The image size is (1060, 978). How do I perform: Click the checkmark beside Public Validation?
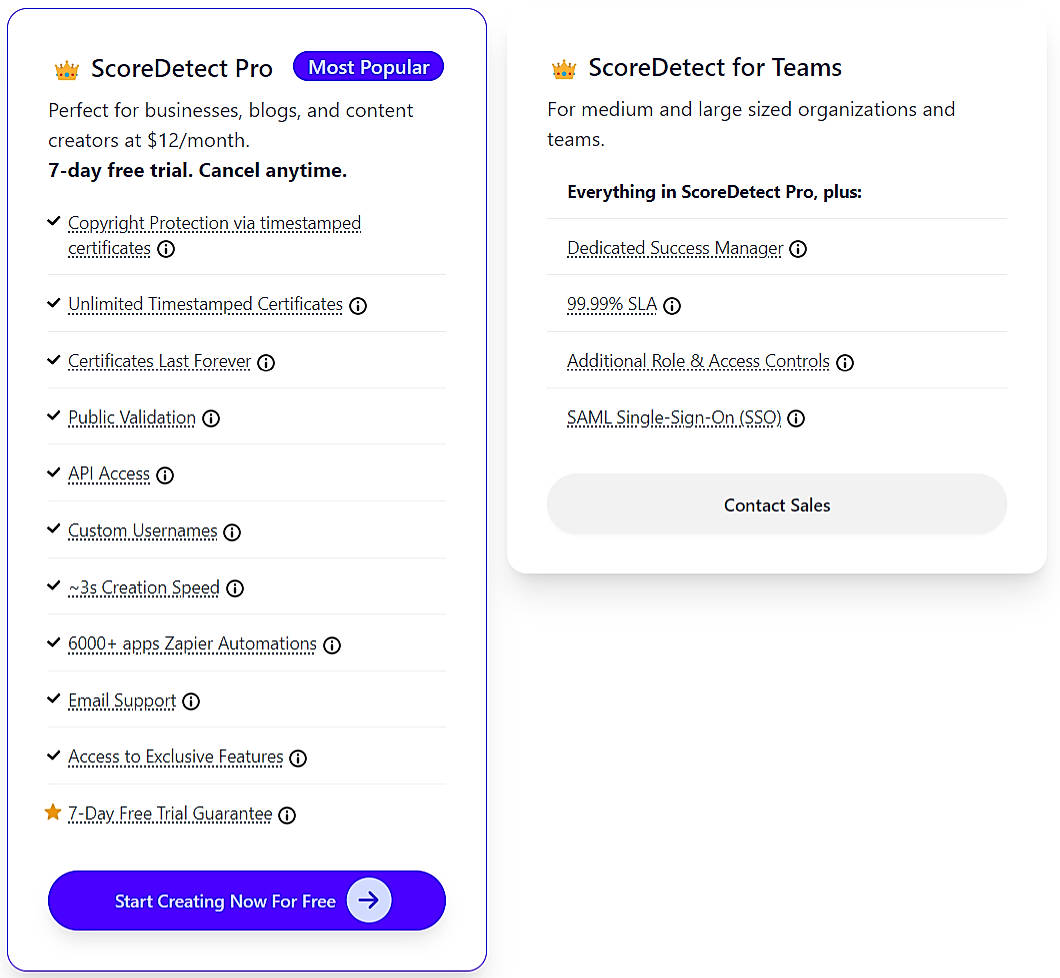(53, 416)
